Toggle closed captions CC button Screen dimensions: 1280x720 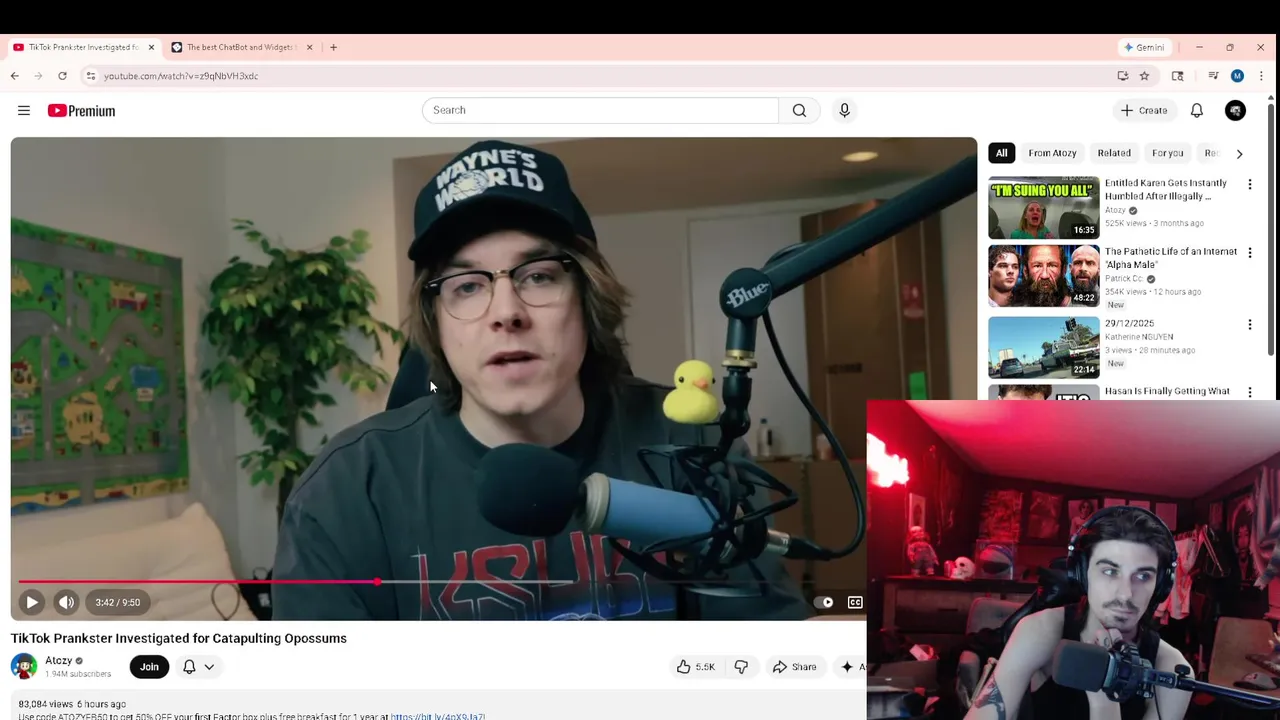point(855,602)
